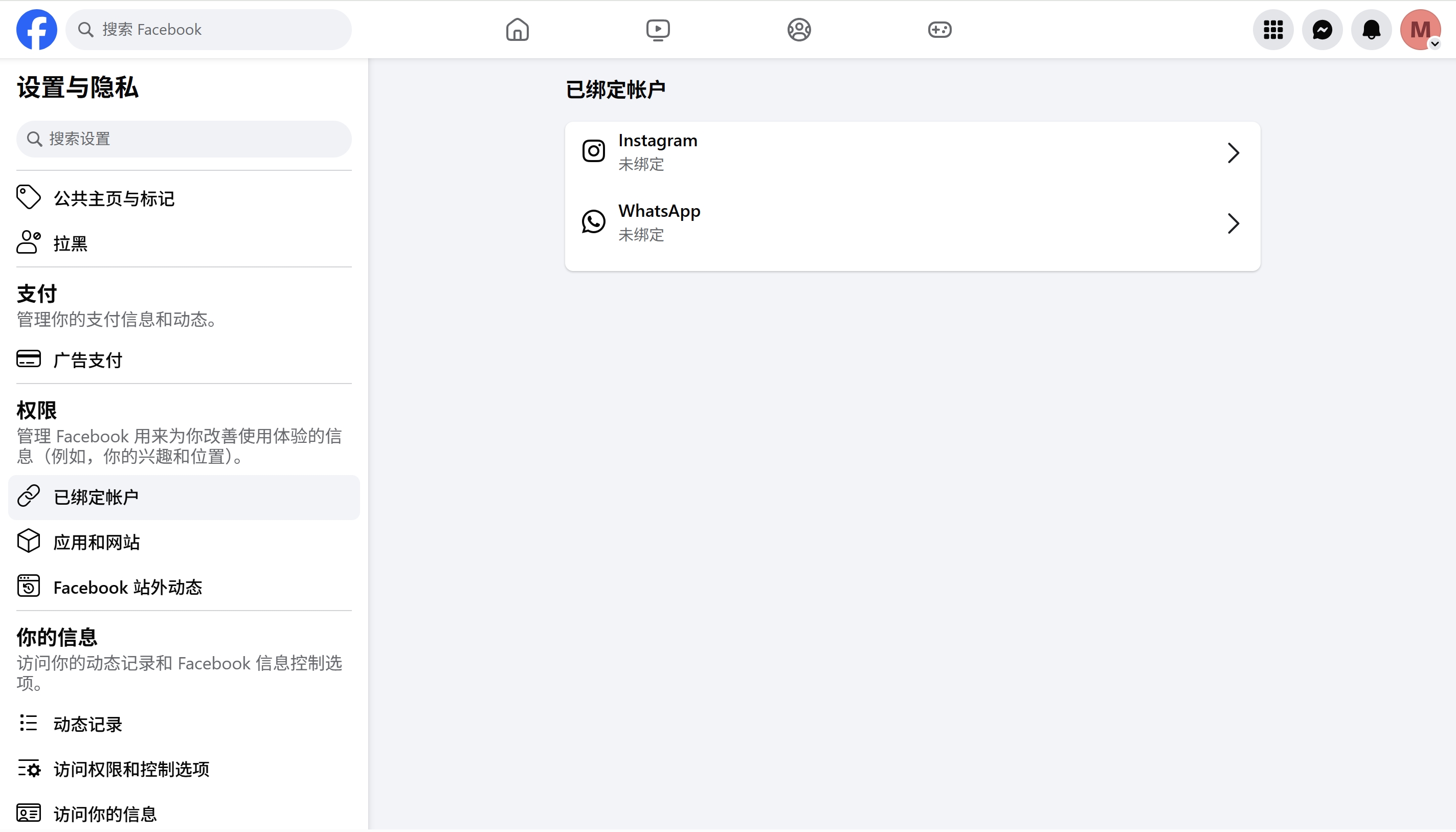
Task: Open the Messenger icon
Action: pos(1323,29)
